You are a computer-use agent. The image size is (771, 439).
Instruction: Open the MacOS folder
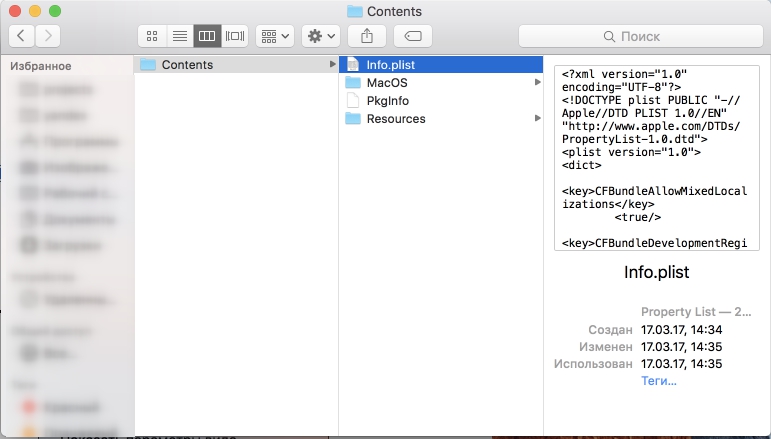click(x=387, y=83)
